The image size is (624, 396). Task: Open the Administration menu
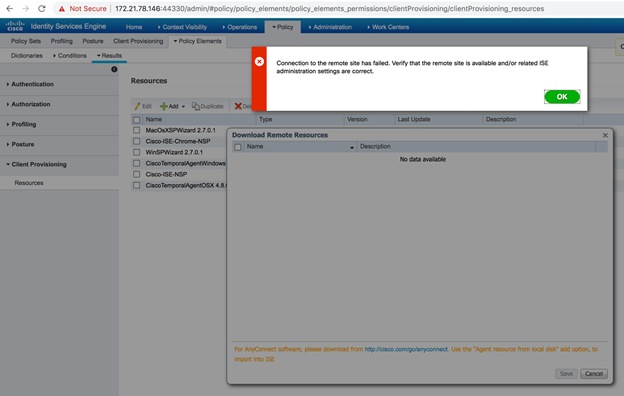tap(330, 27)
